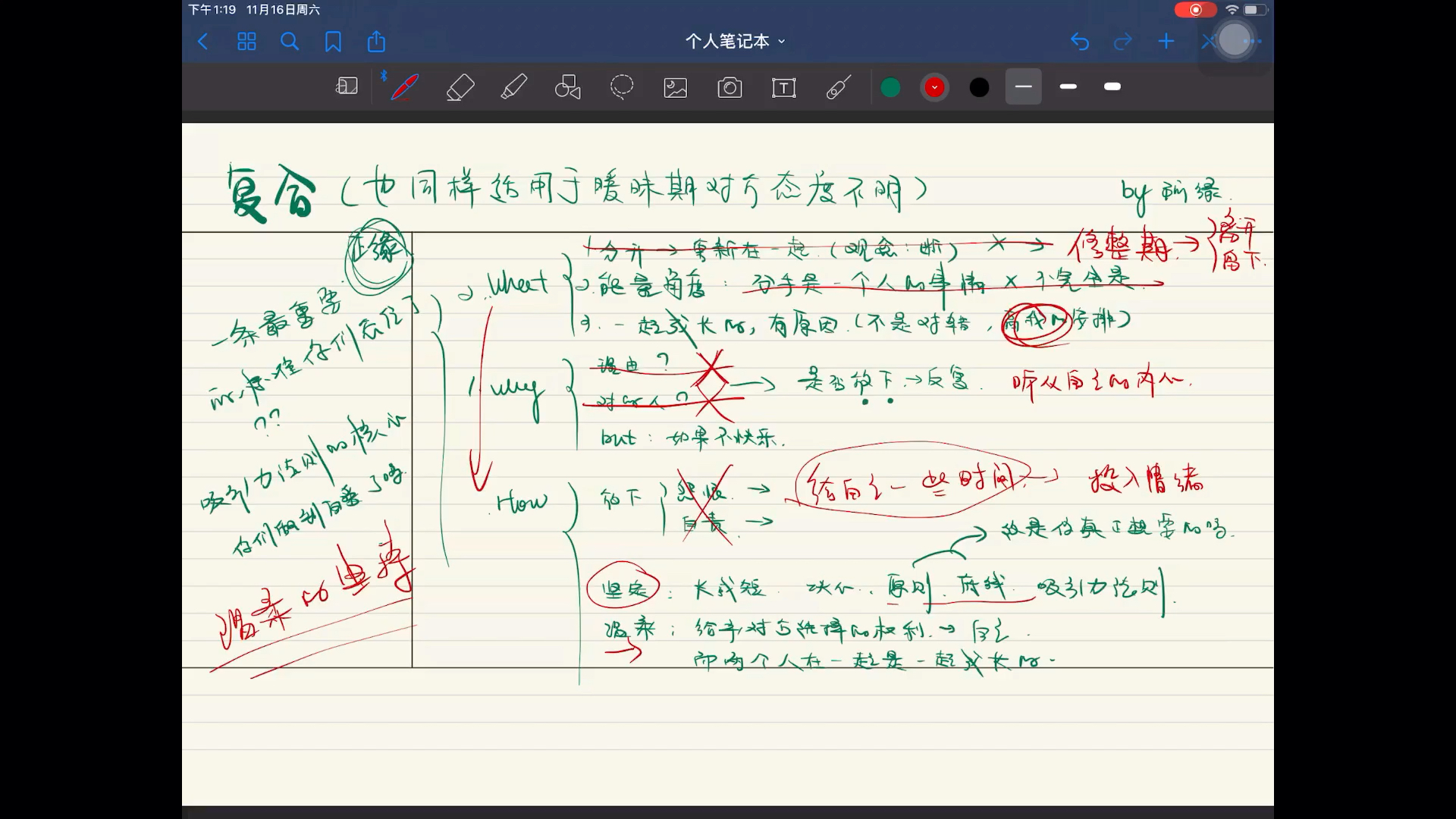Image resolution: width=1456 pixels, height=819 pixels.
Task: Select the Shapes tool
Action: (x=568, y=87)
